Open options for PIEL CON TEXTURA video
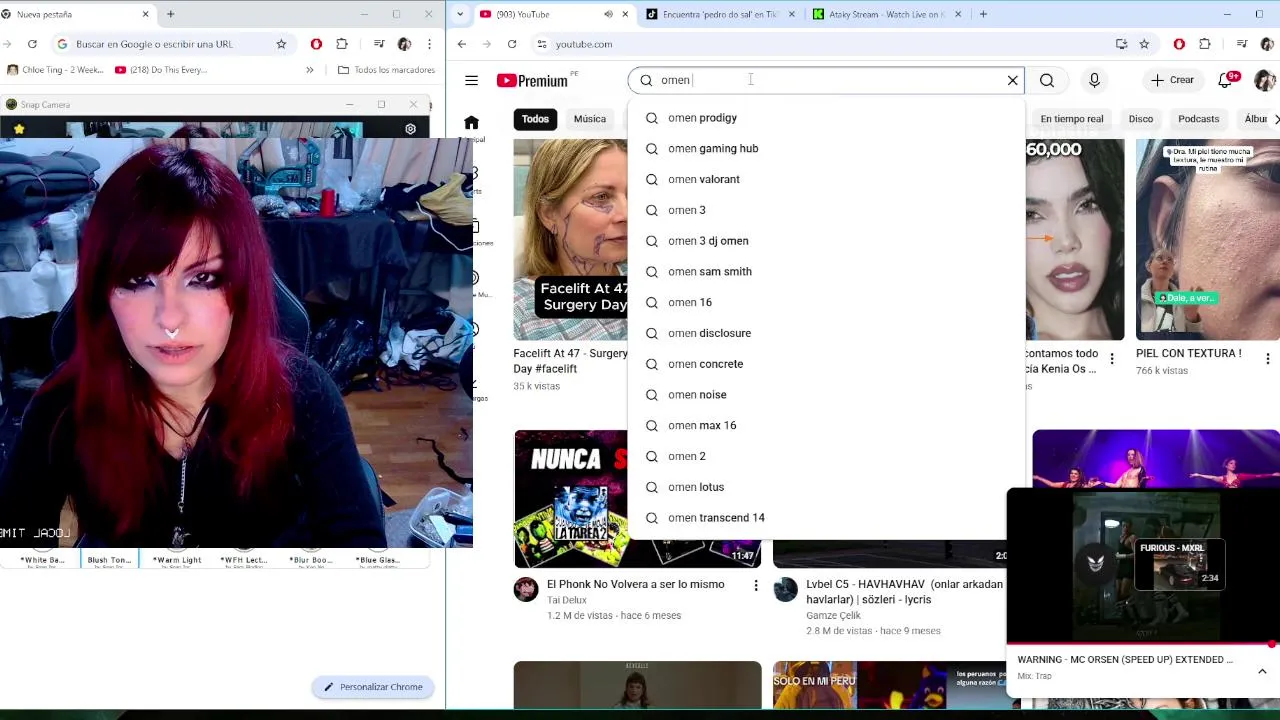 (1268, 358)
